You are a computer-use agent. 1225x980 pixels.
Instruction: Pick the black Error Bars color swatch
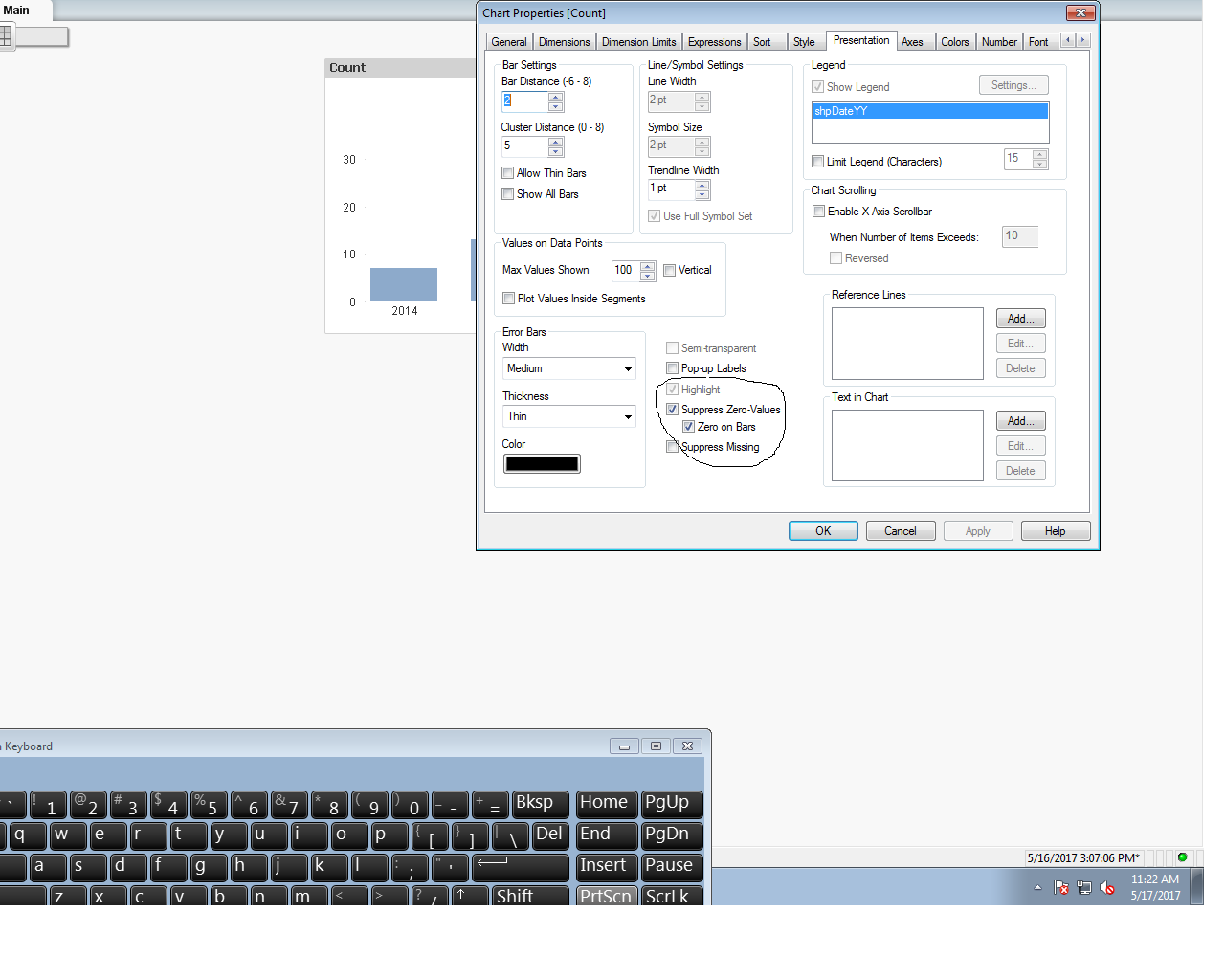[x=542, y=464]
